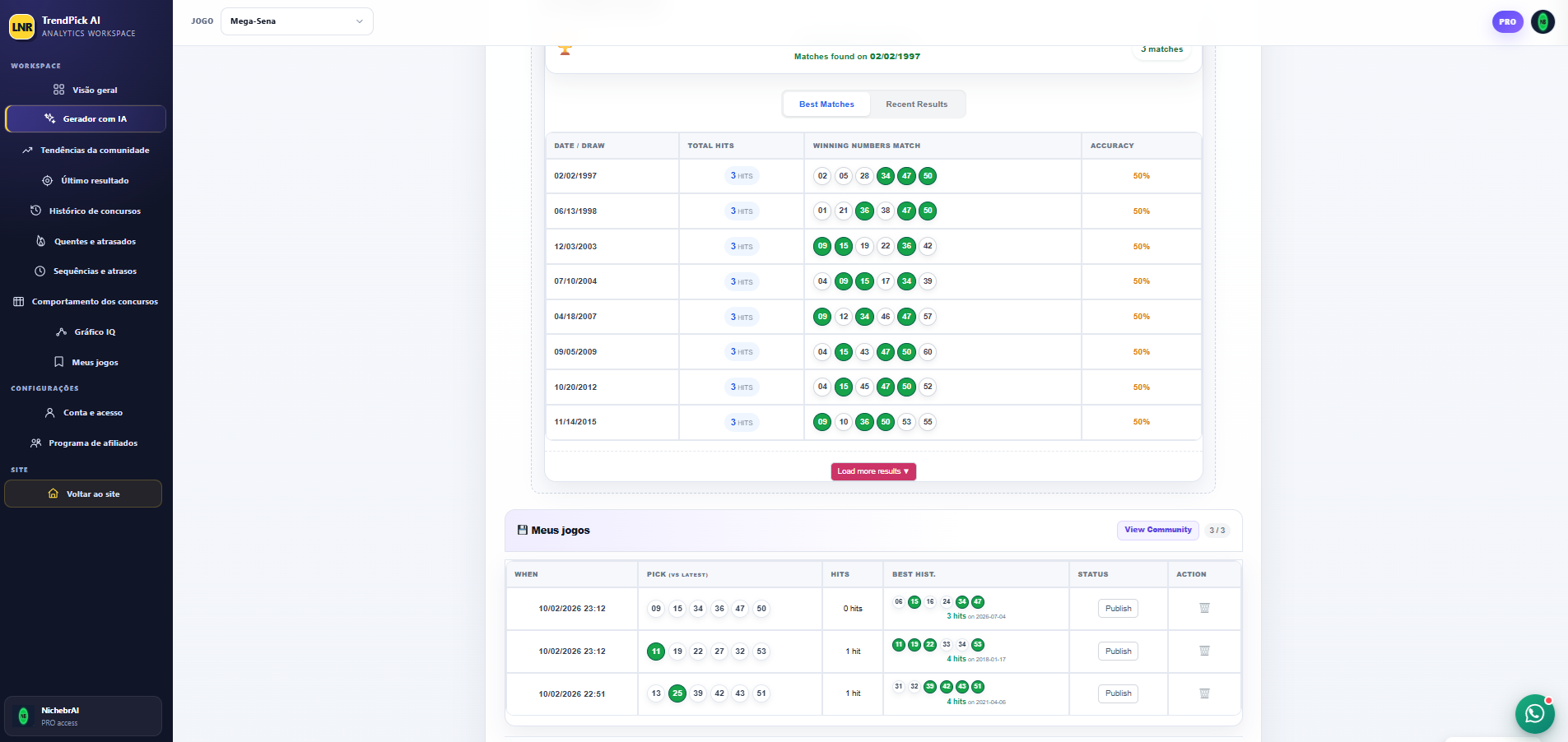This screenshot has width=1568, height=742.
Task: Click the 3 HITS badge for 12/03/2003
Action: click(x=742, y=247)
